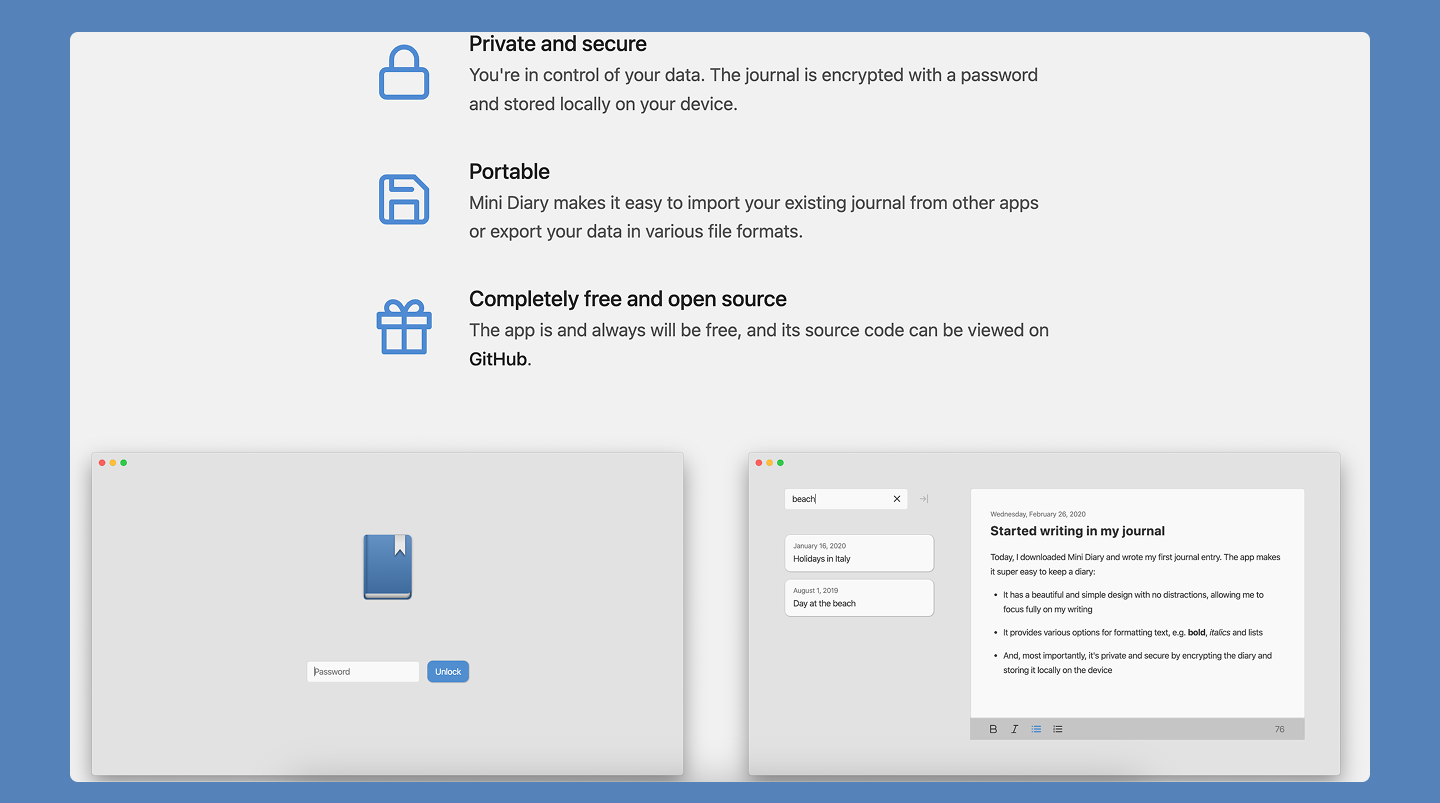This screenshot has width=1440, height=803.
Task: Toggle bold formatting in the editor toolbar
Action: 993,729
